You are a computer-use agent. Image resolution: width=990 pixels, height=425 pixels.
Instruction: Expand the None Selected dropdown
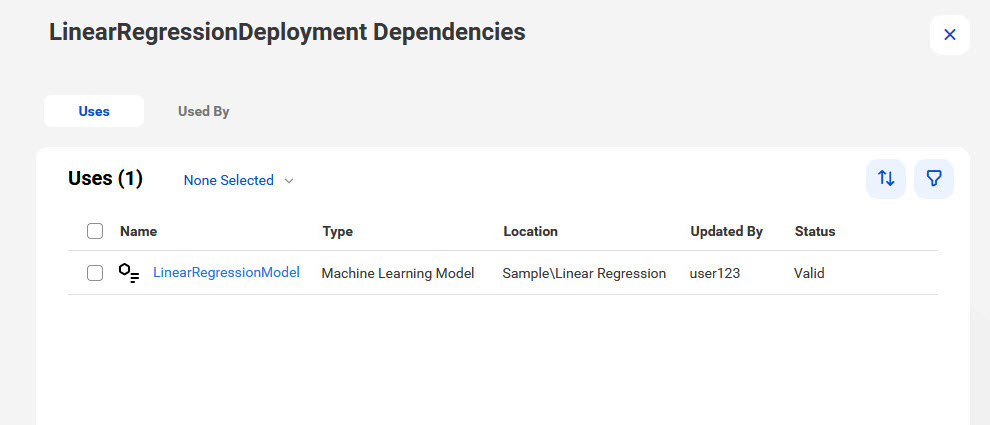[239, 180]
